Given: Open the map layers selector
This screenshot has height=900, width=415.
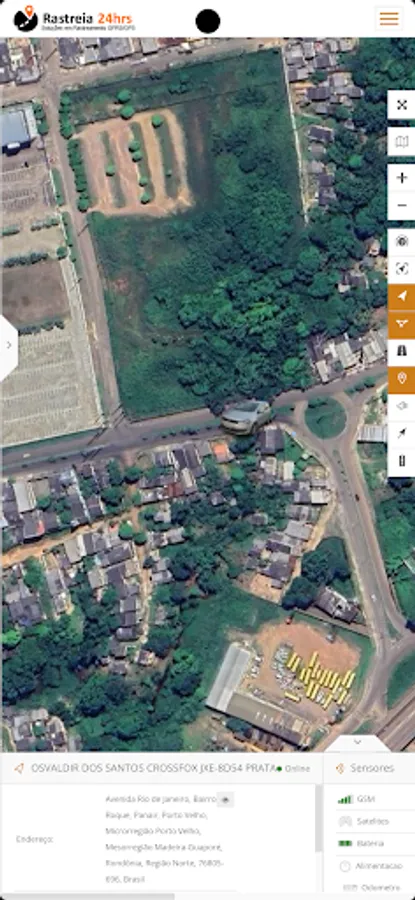Looking at the screenshot, I should click(401, 141).
